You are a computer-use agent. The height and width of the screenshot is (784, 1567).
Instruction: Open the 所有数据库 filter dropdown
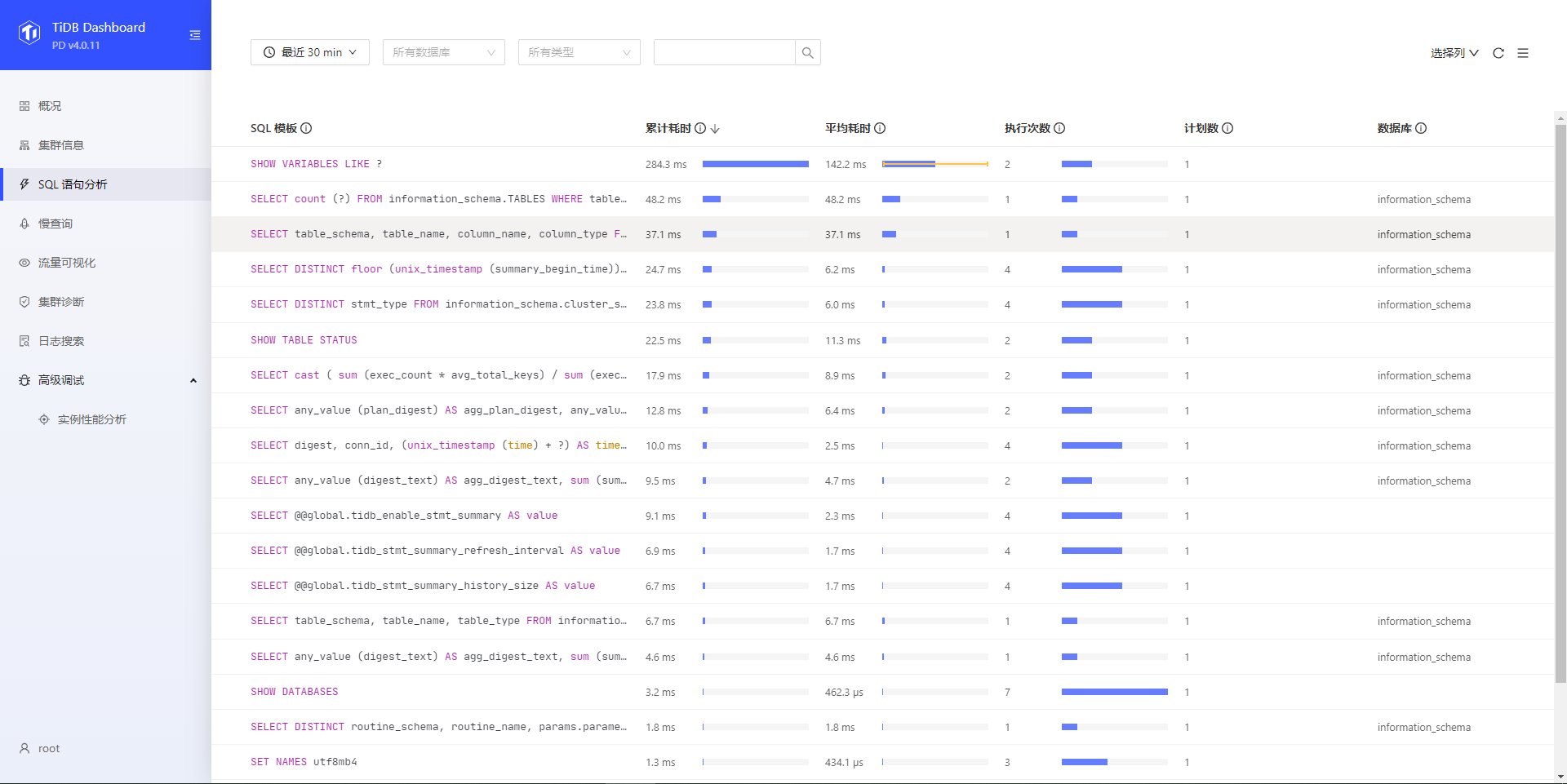tap(444, 52)
